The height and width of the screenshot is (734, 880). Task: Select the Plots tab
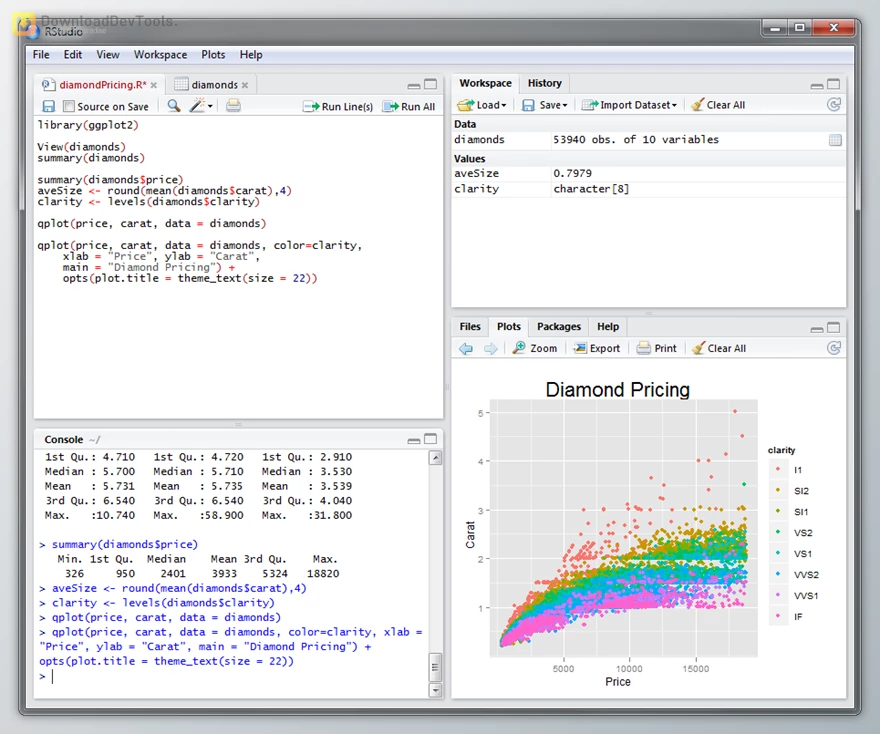tap(508, 327)
